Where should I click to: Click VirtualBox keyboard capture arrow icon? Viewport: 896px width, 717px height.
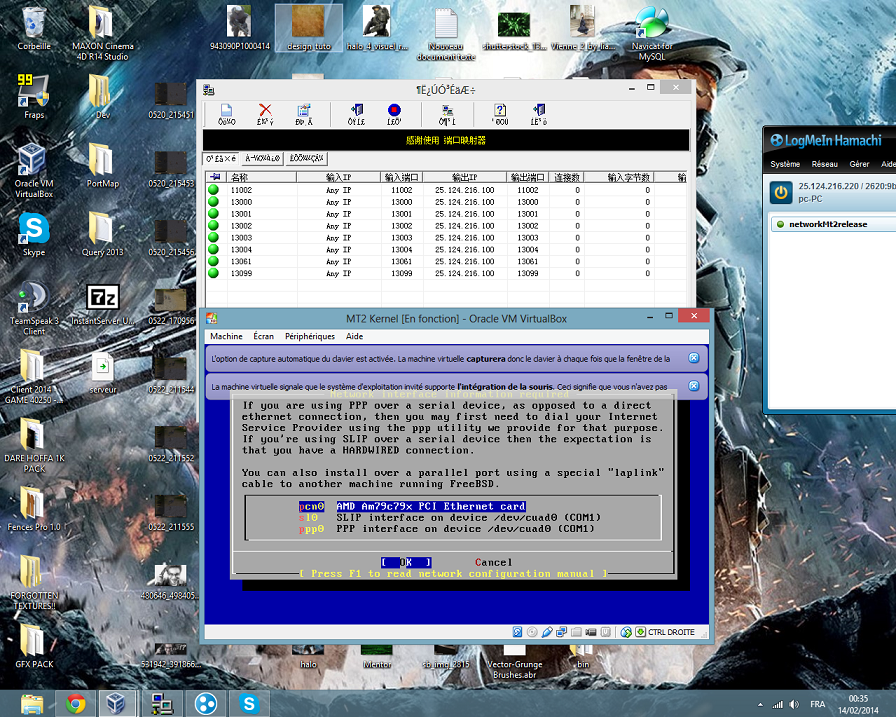click(641, 632)
